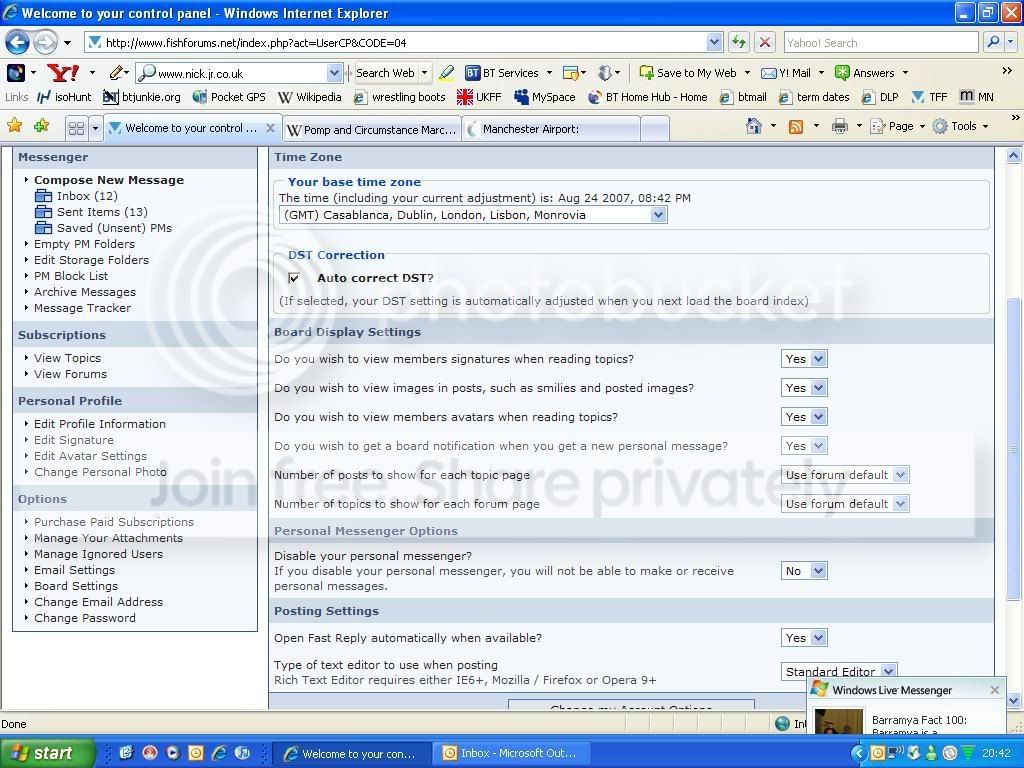1024x768 pixels.
Task: Open the Inbox (12) link
Action: [87, 196]
